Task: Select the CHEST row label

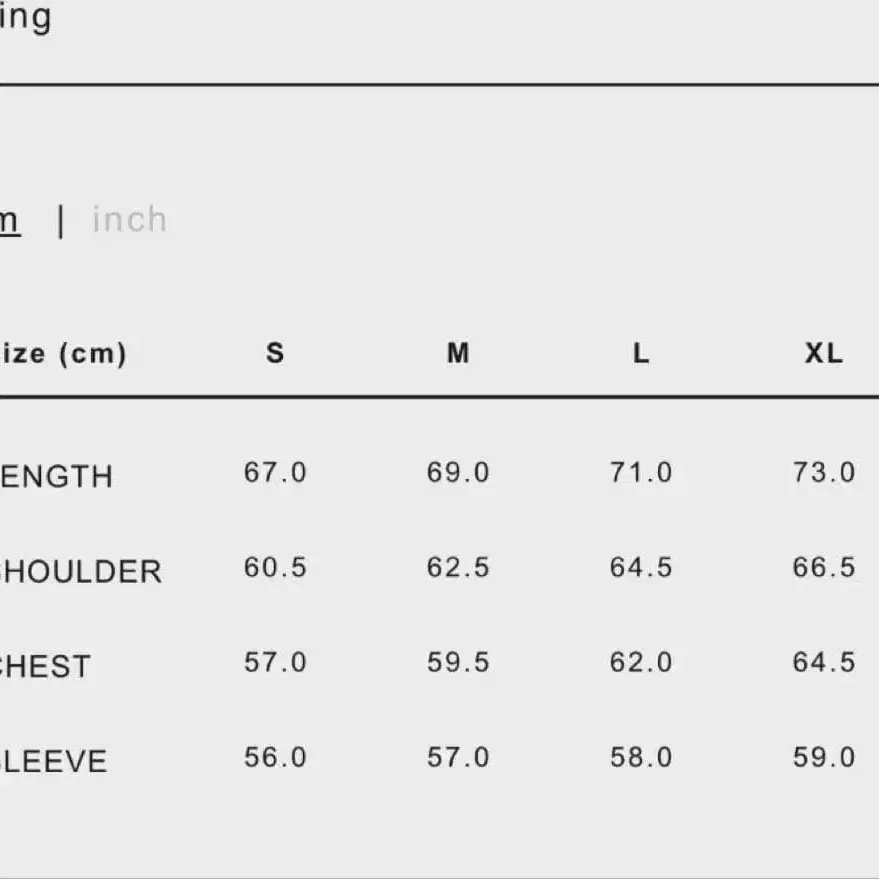Action: (45, 667)
